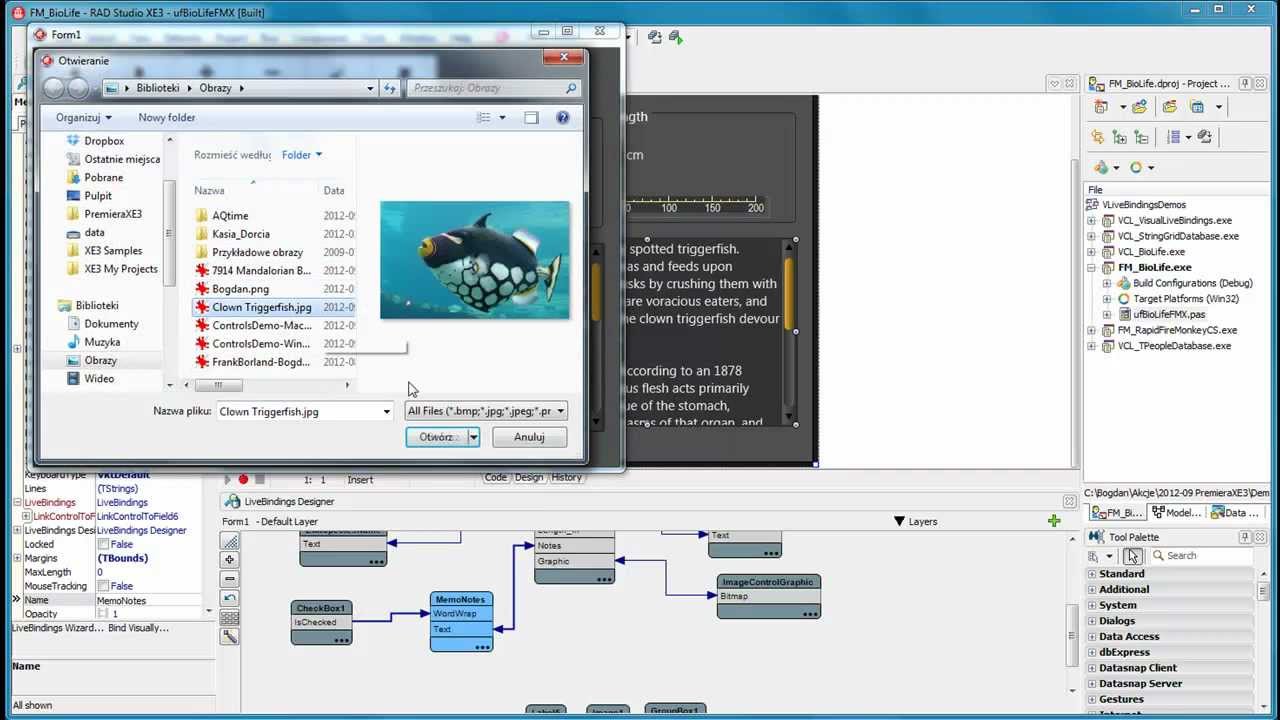
Task: Click the help icon in Otwieranie dialog
Action: (x=562, y=117)
